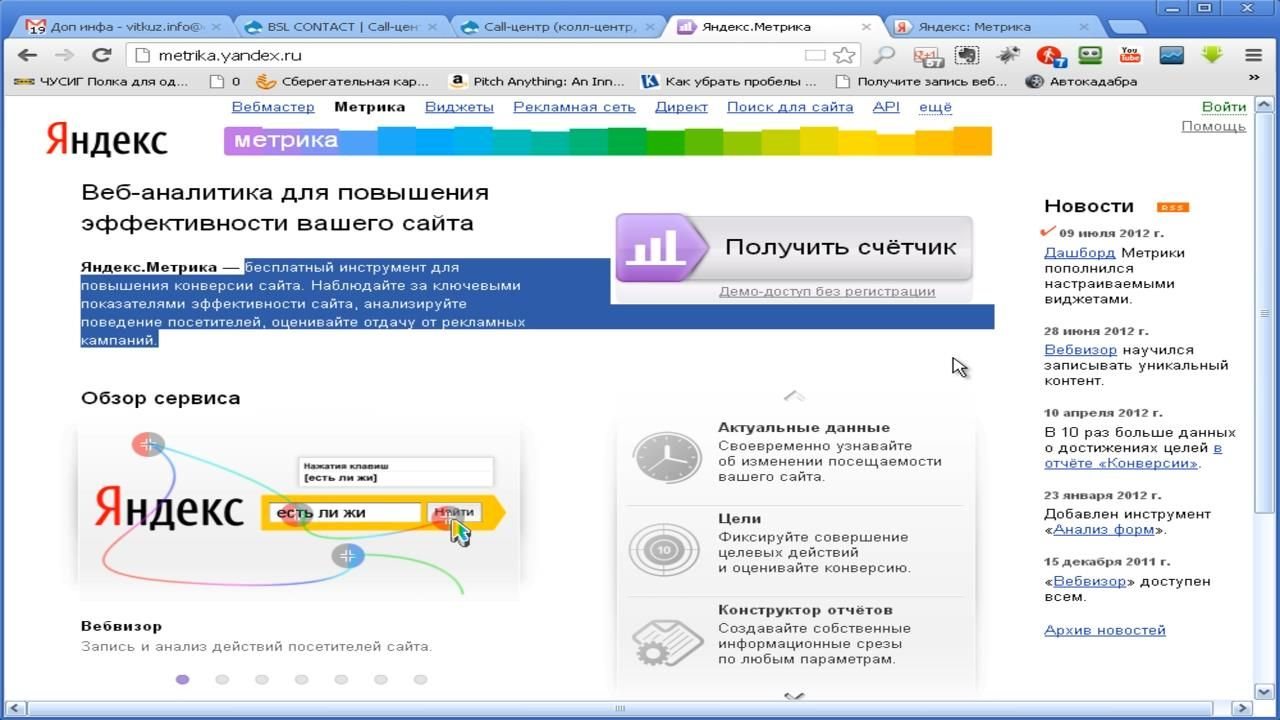Viewport: 1280px width, 720px height.
Task: Show hidden bookmarks with the double chevron
Action: click(1254, 78)
